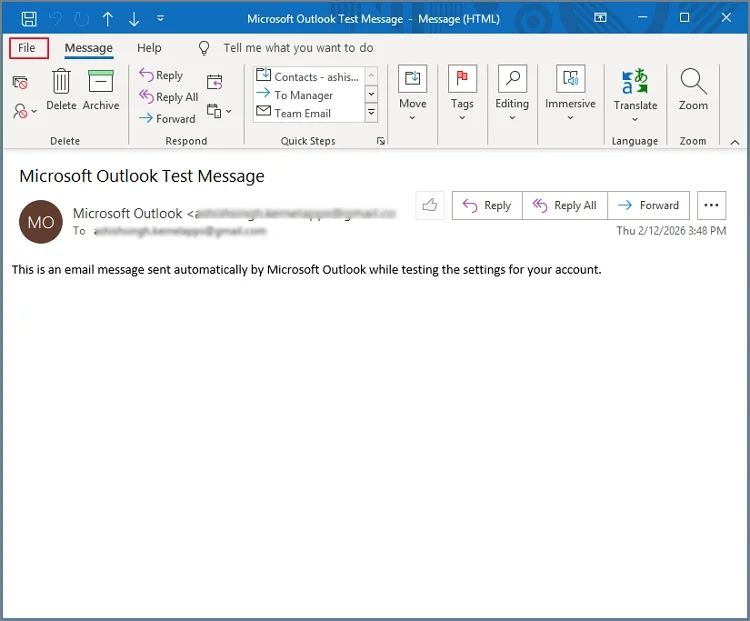
Task: Click the Ribbon Display Options icon
Action: (600, 18)
